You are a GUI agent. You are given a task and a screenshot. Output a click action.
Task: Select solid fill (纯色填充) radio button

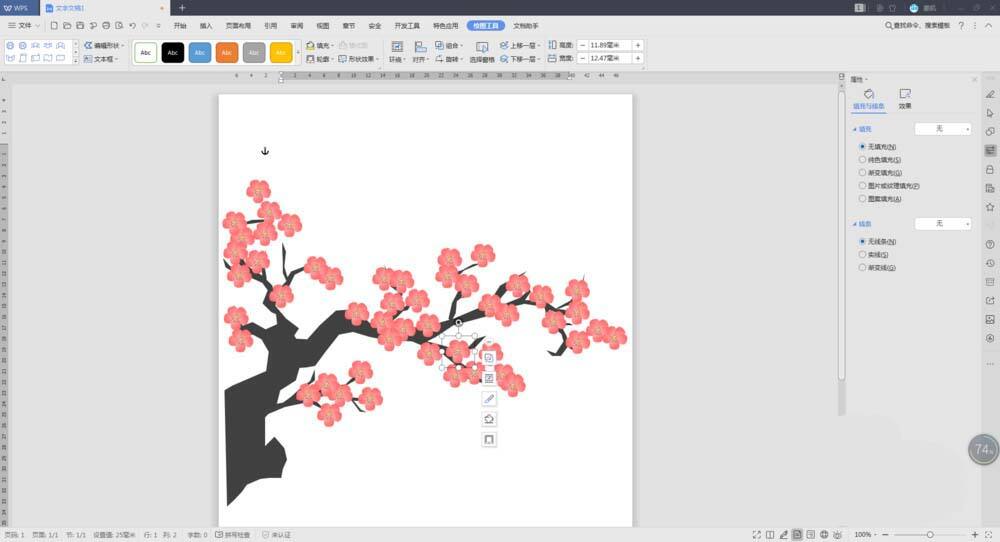863,159
